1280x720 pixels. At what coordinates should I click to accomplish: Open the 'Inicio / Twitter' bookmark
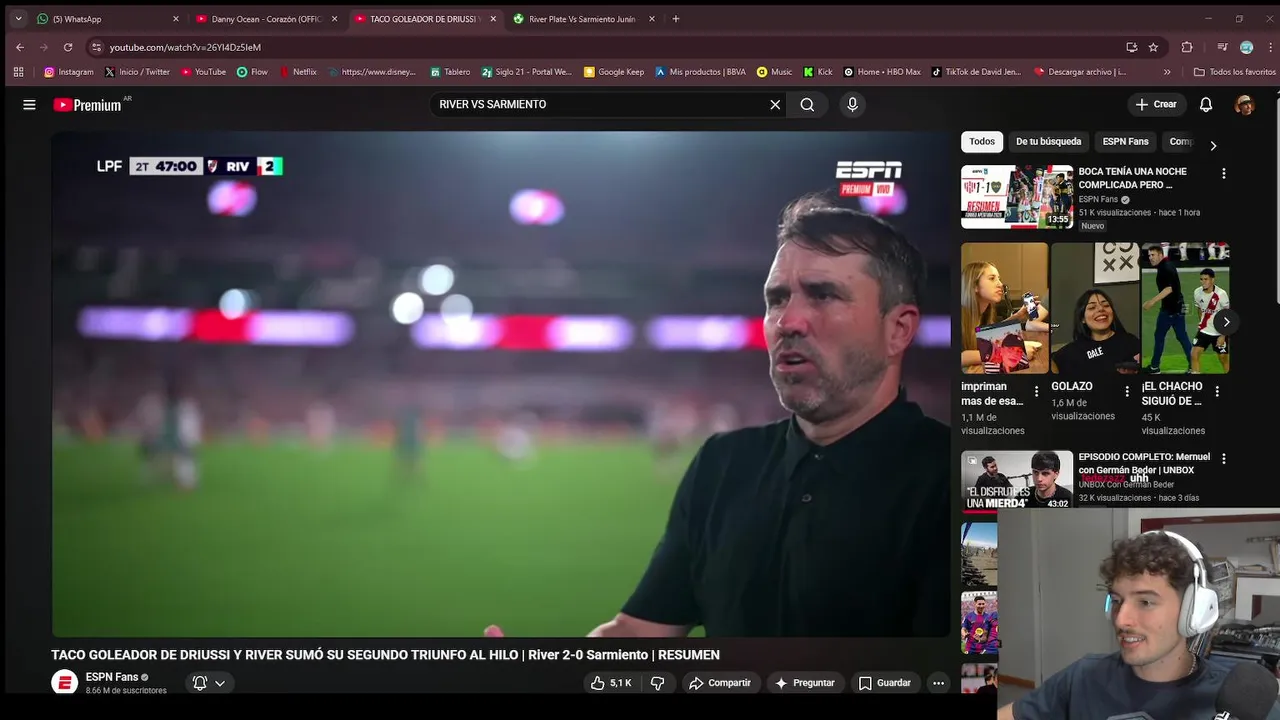coord(137,72)
